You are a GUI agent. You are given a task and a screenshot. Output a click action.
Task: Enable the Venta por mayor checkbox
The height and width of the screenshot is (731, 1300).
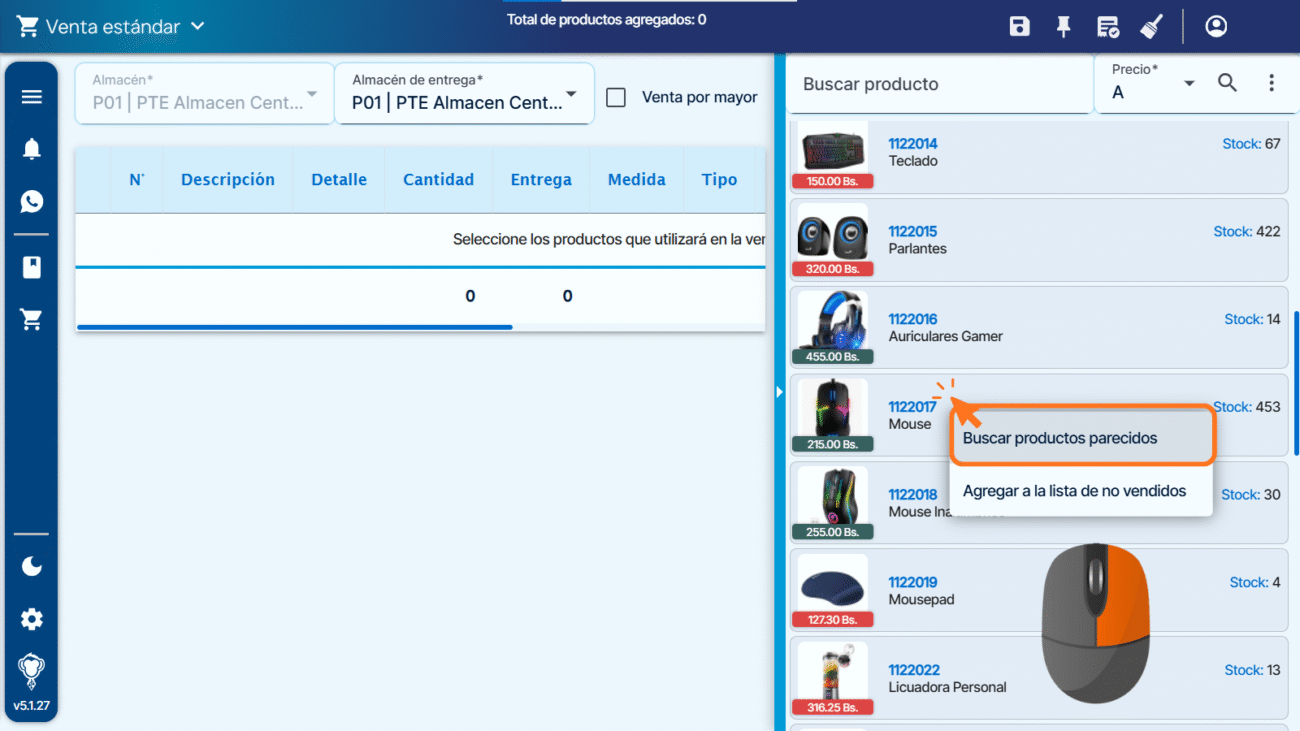(617, 98)
